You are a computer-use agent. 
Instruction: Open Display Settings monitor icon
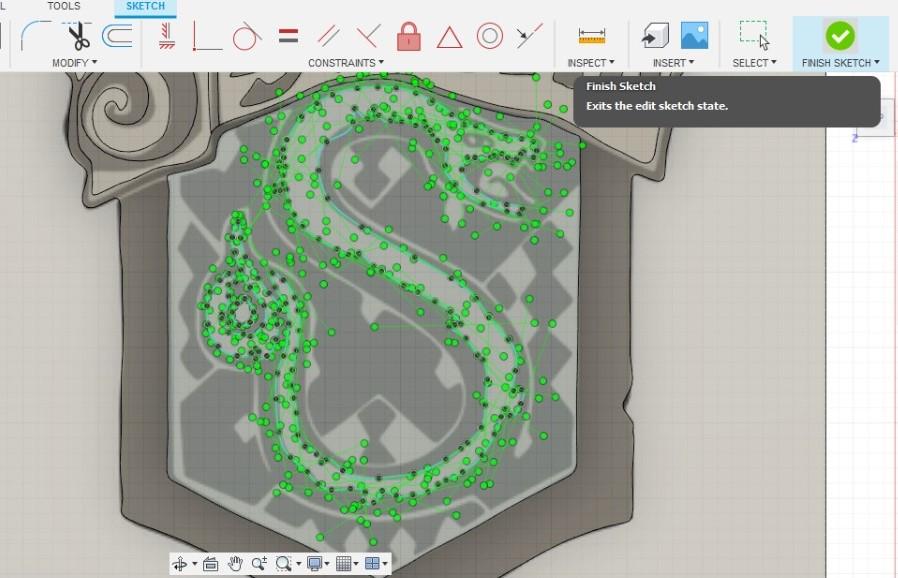tap(314, 564)
